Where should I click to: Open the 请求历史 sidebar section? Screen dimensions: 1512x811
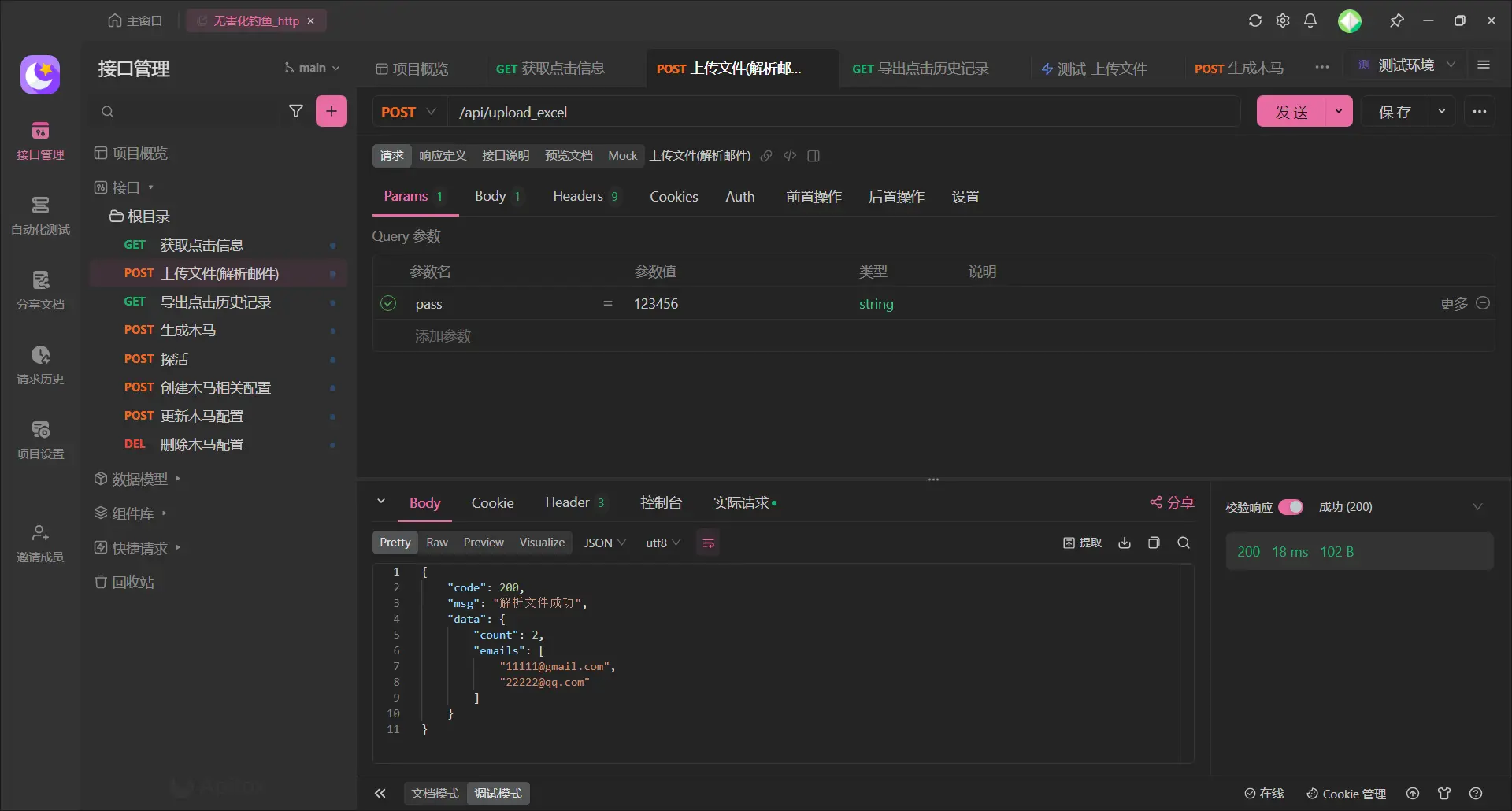40,366
